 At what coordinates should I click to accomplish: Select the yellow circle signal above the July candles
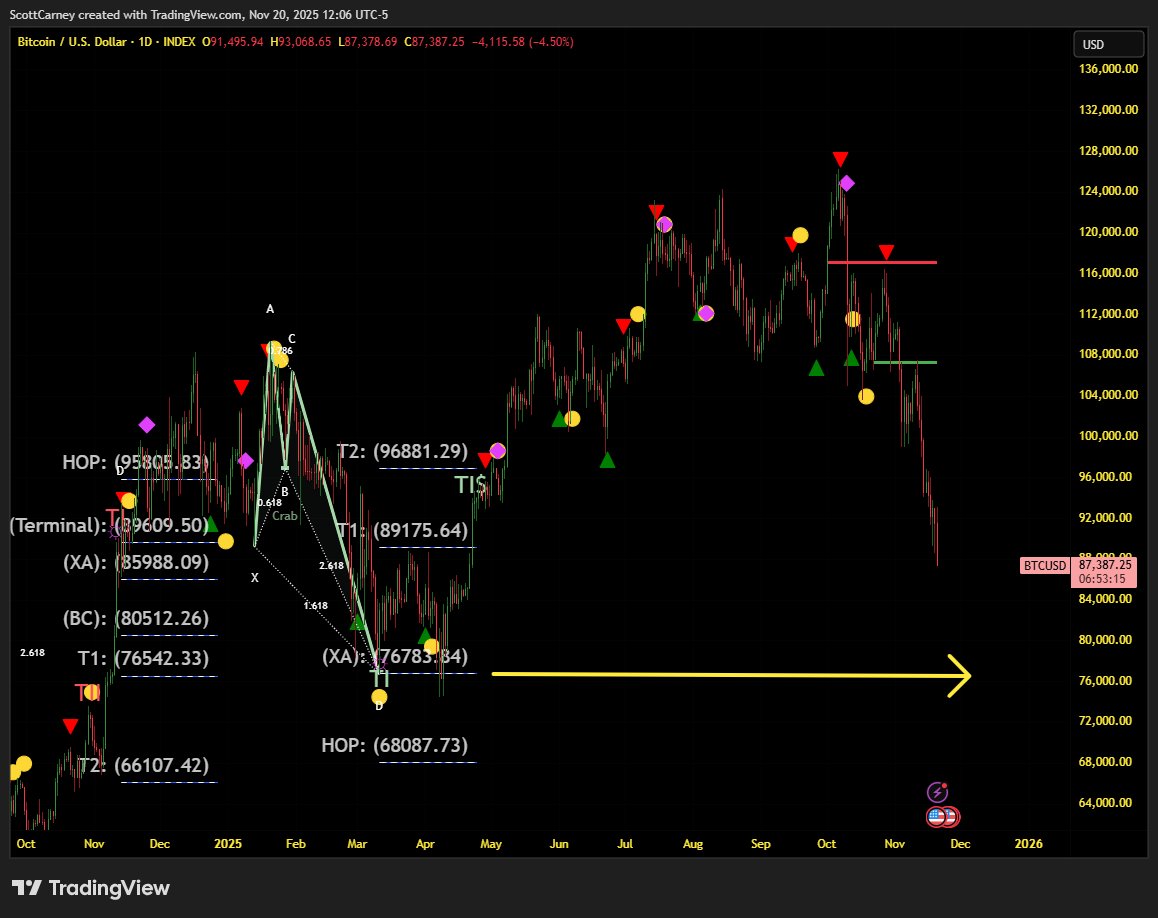tap(637, 313)
